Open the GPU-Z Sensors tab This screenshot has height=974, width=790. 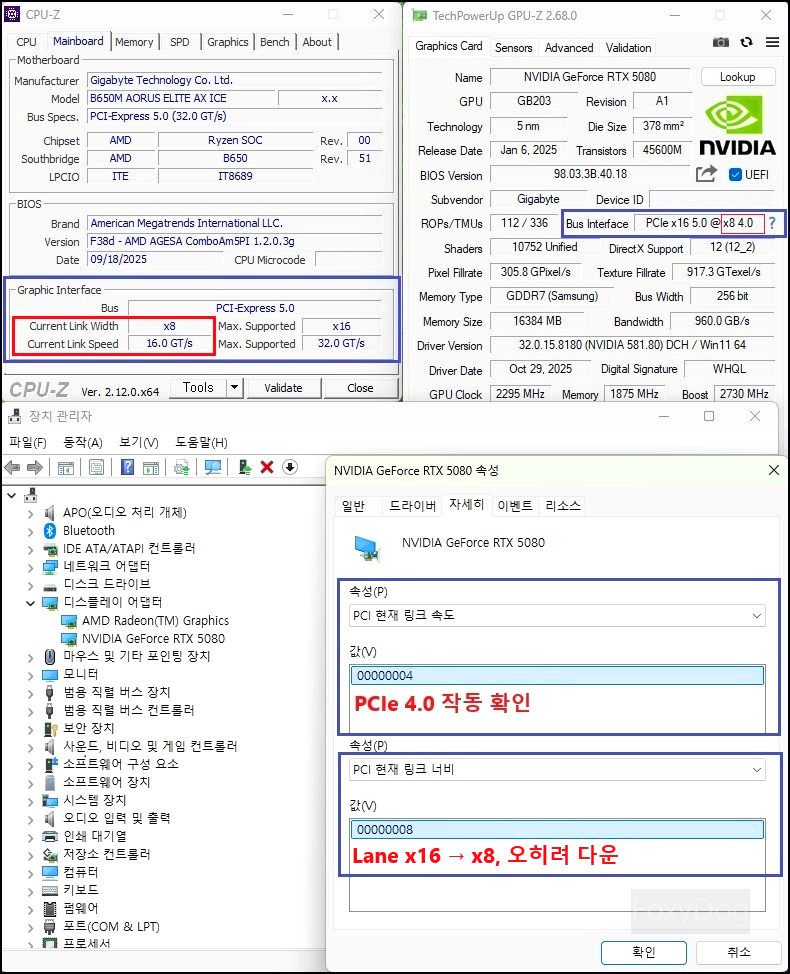click(x=514, y=48)
